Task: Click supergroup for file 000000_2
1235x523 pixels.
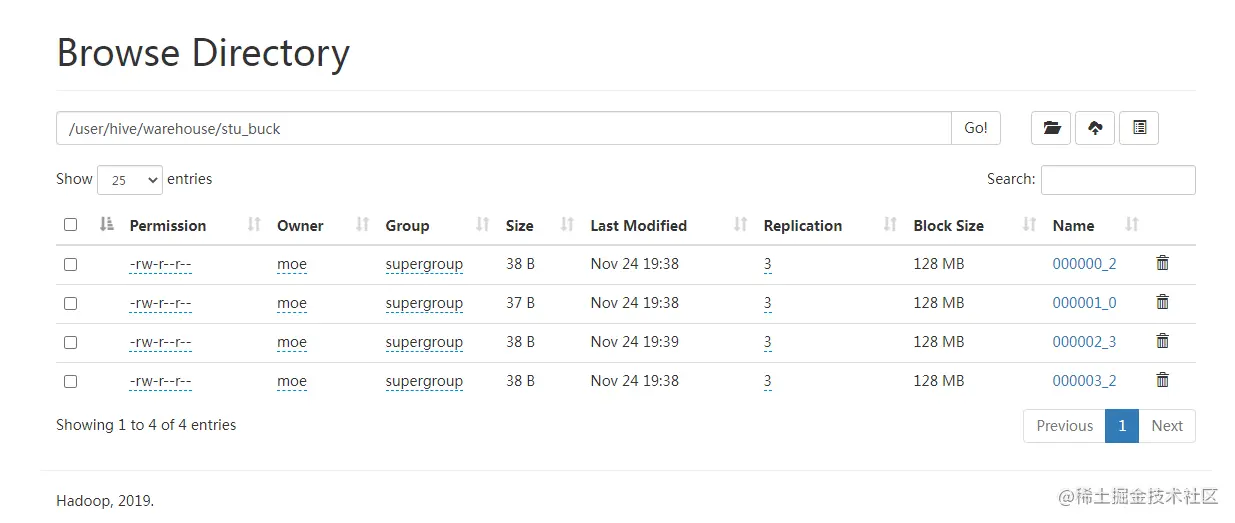Action: pos(424,265)
